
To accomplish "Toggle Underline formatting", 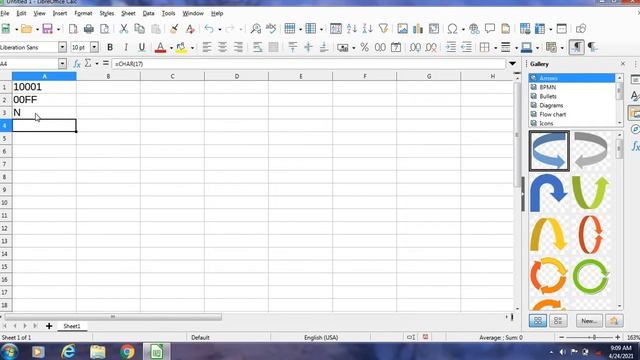I will click(x=142, y=47).
